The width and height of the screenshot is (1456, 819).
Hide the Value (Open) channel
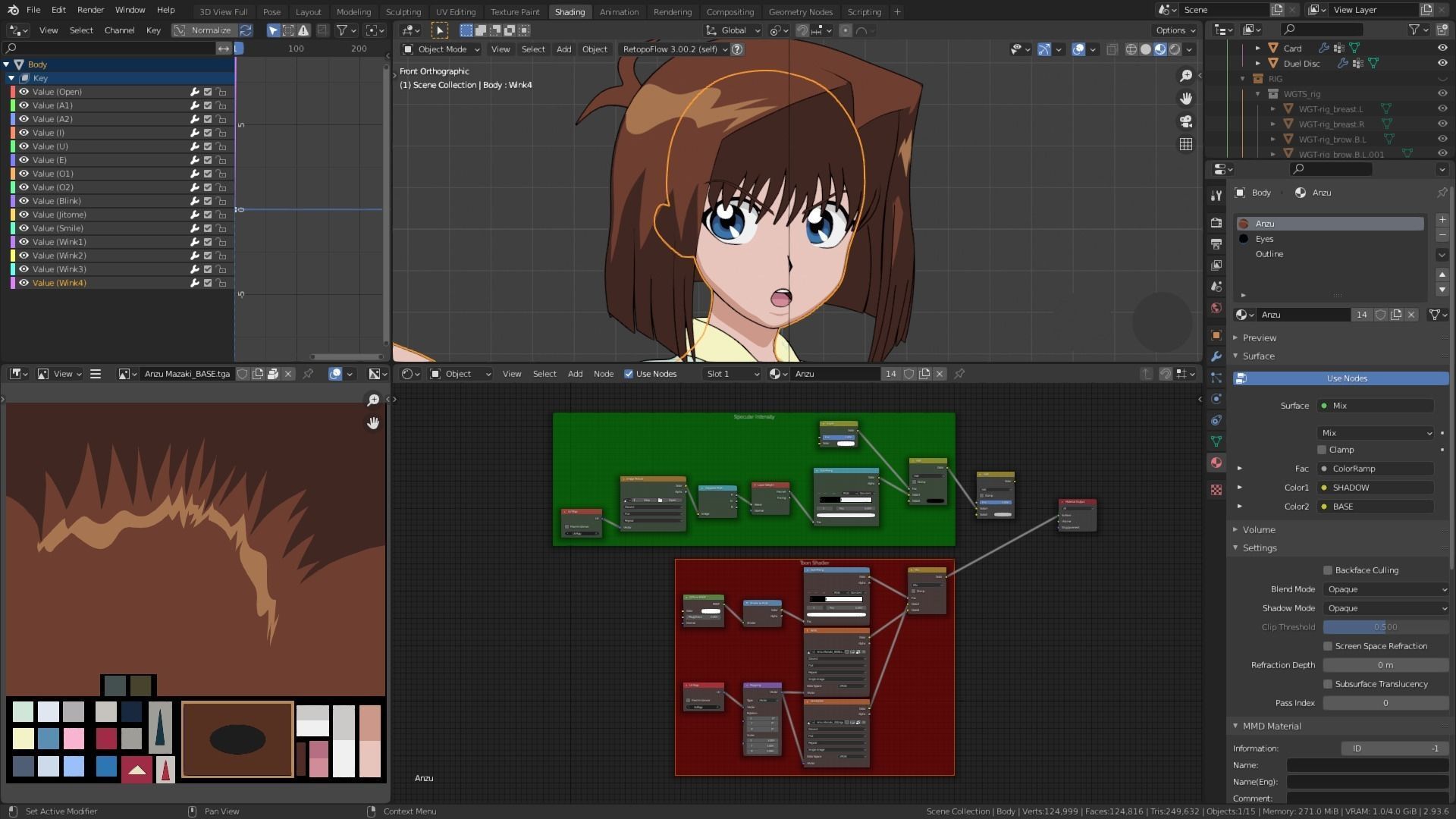tap(24, 92)
